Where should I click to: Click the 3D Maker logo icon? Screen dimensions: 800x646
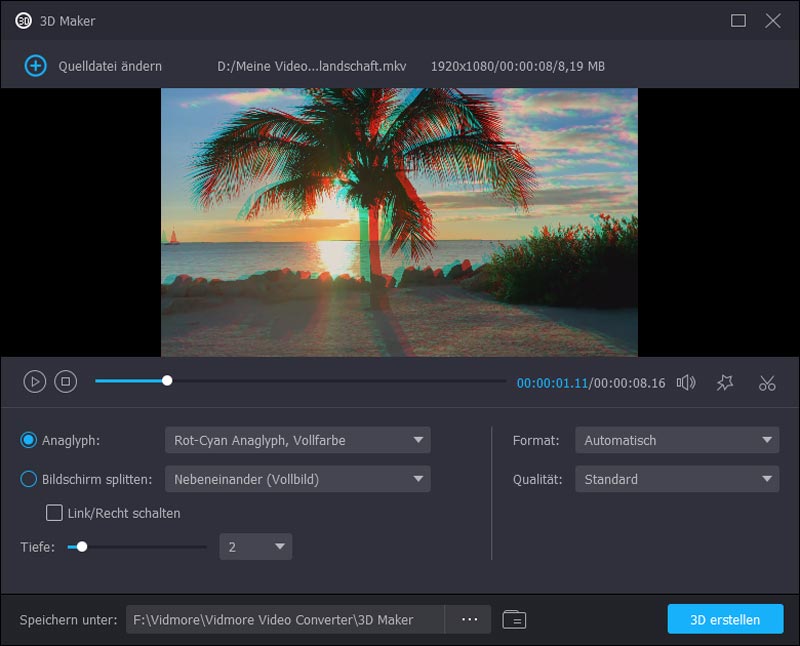(25, 19)
